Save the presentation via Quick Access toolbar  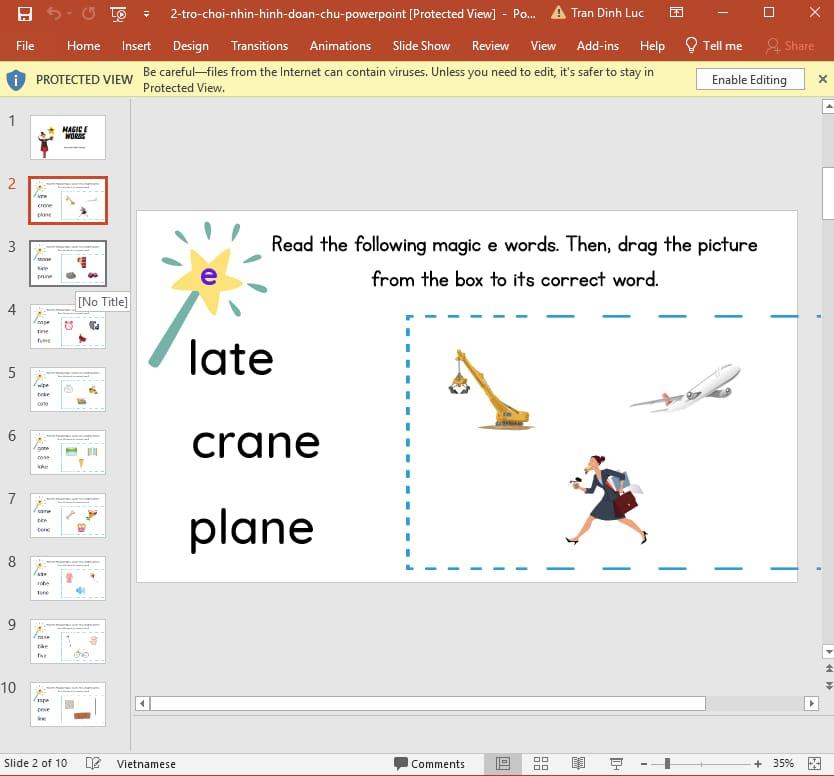(x=24, y=12)
